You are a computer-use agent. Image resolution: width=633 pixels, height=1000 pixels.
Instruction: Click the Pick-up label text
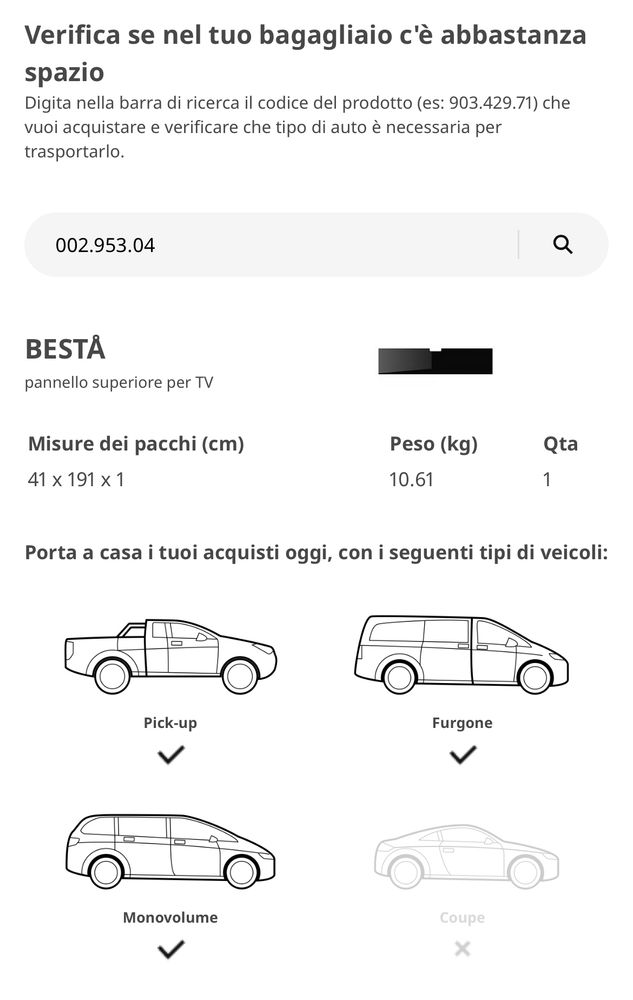(x=170, y=723)
